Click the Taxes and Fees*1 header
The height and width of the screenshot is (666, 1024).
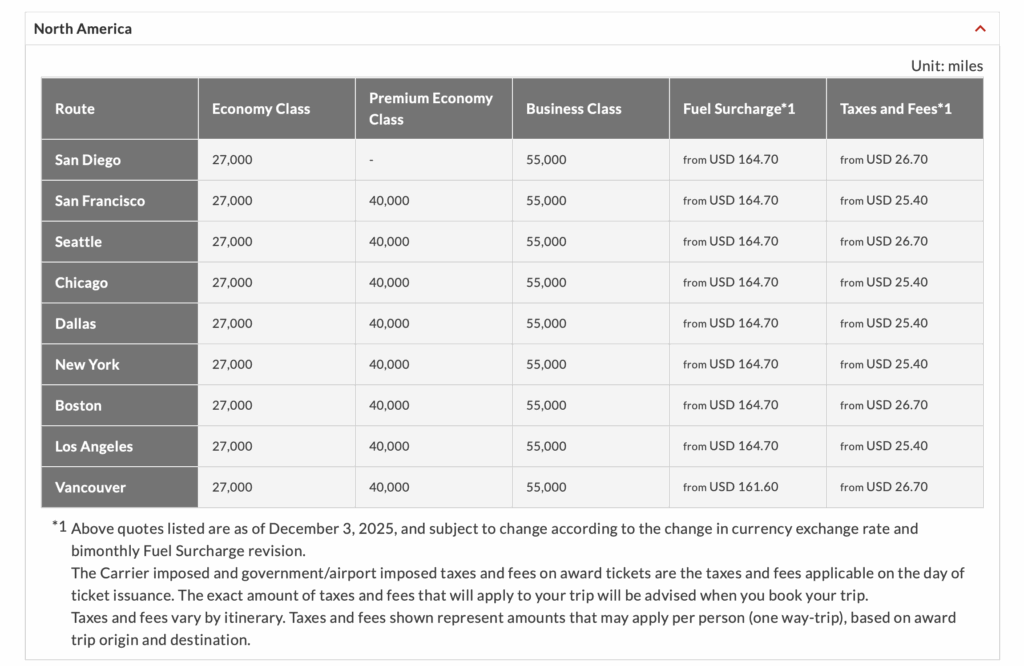(896, 109)
